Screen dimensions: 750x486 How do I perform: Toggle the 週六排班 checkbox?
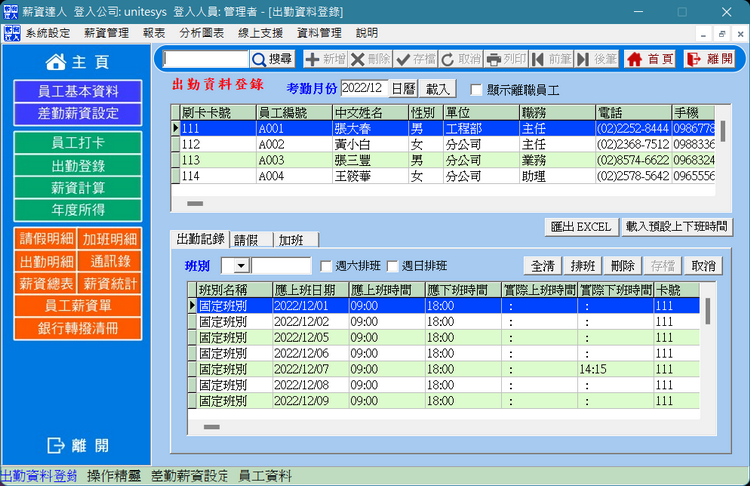click(x=325, y=266)
